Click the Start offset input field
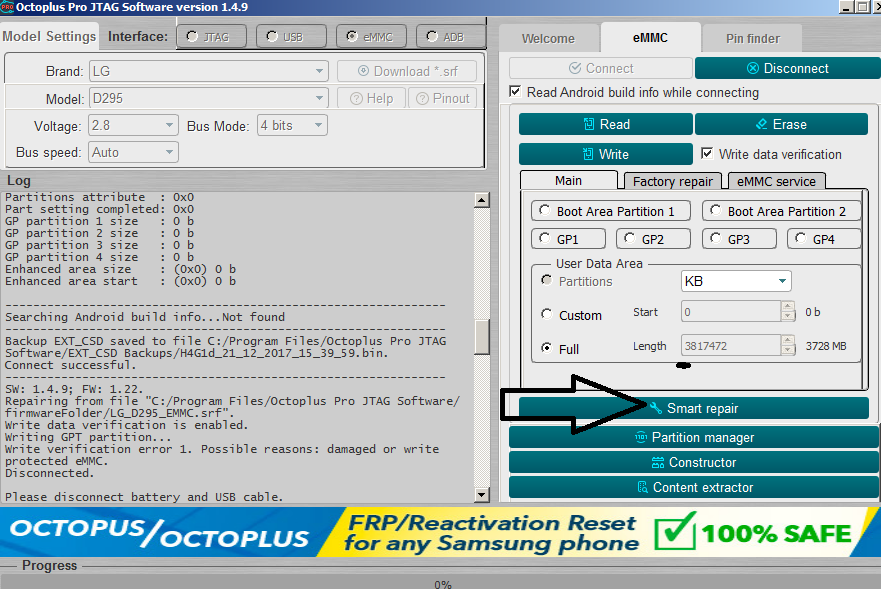Image resolution: width=881 pixels, height=589 pixels. [731, 311]
